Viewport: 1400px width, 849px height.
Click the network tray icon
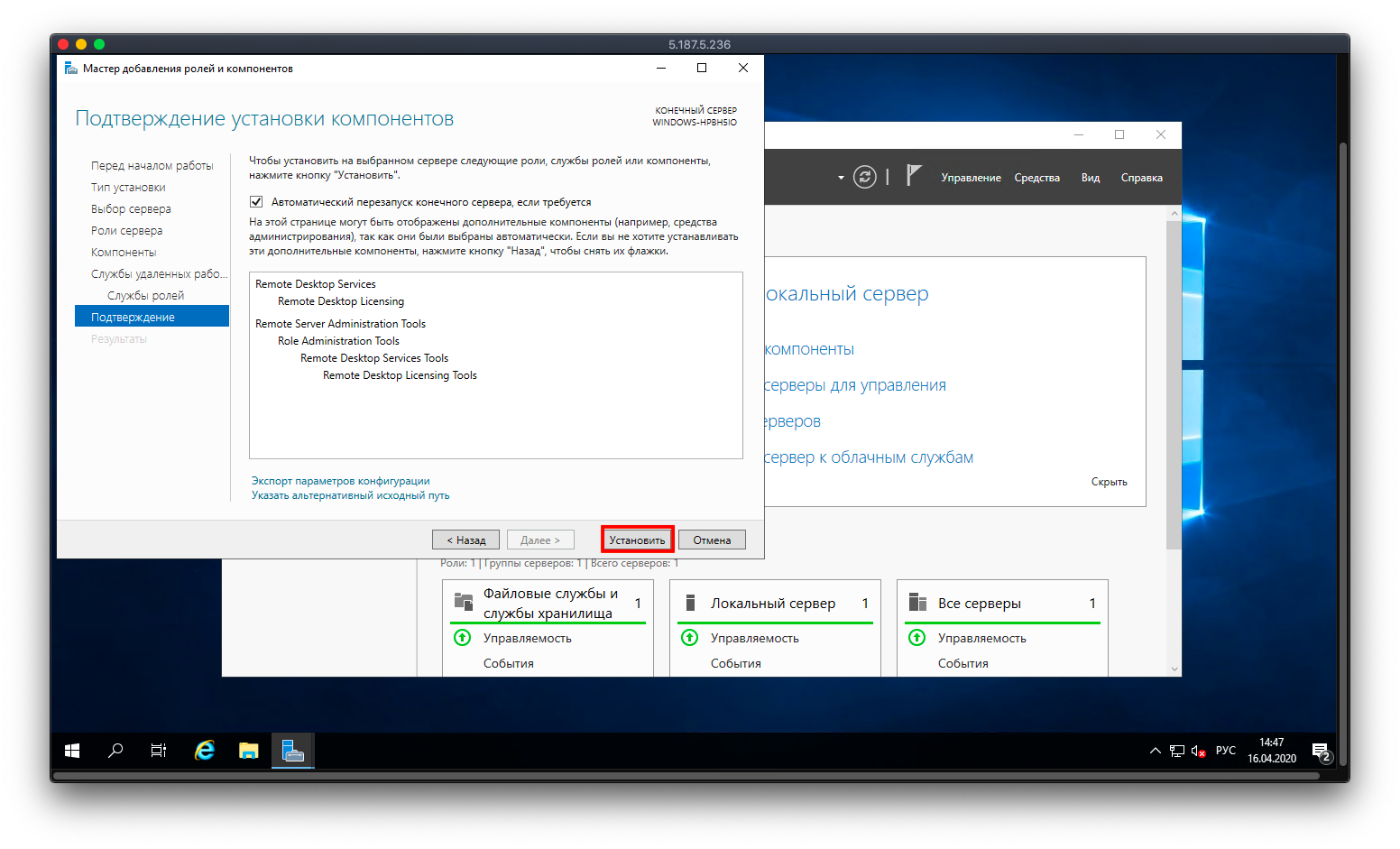pos(1177,751)
